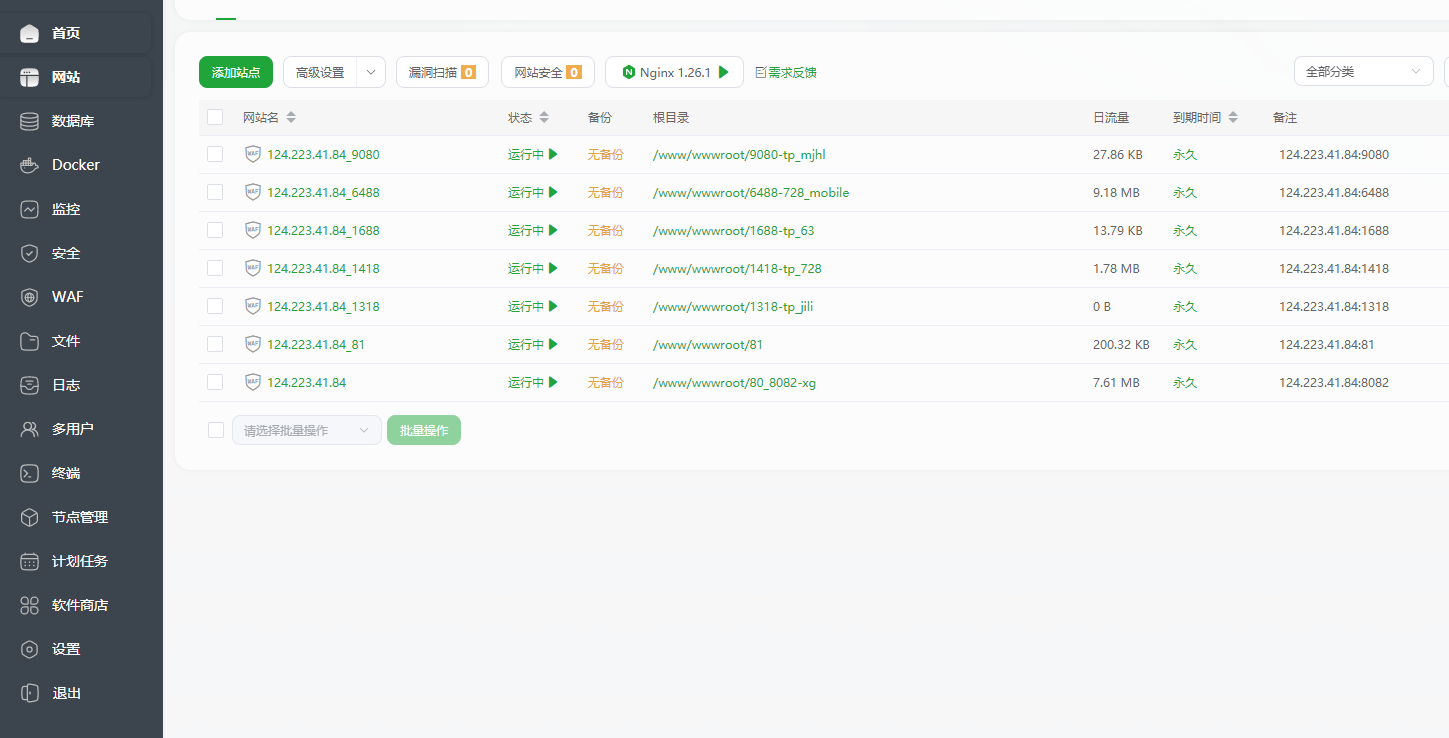1449x738 pixels.
Task: Click the 添加站点 button
Action: [x=236, y=72]
